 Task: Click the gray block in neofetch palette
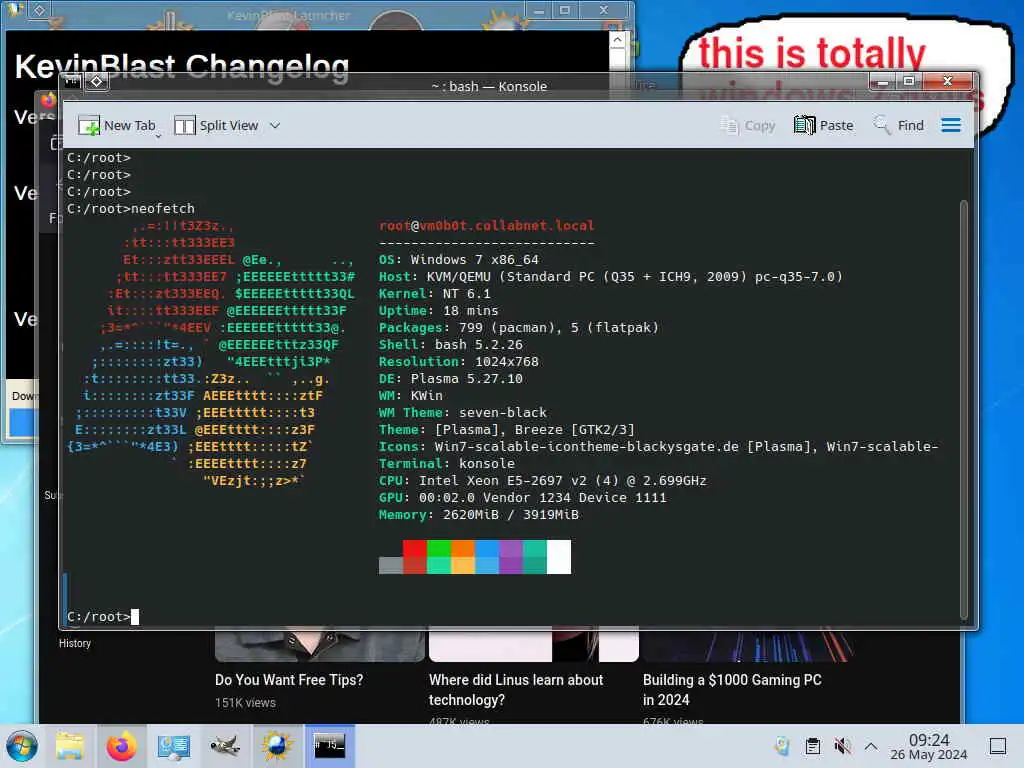click(391, 565)
